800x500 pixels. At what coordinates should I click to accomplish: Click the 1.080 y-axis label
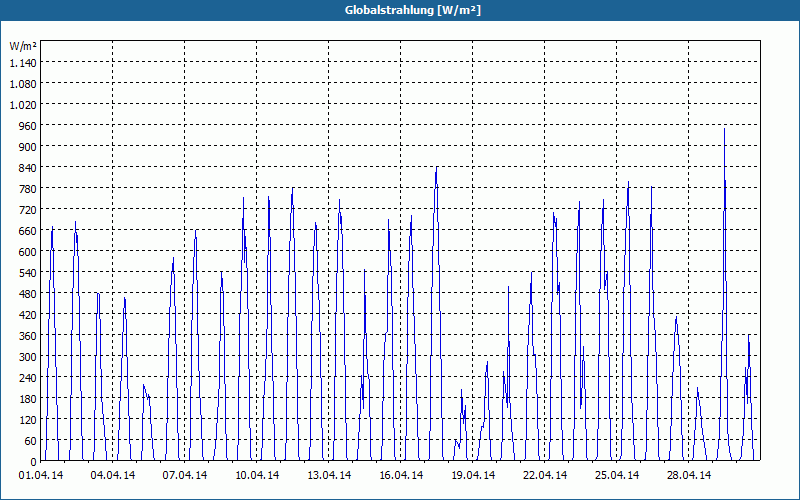(23, 83)
